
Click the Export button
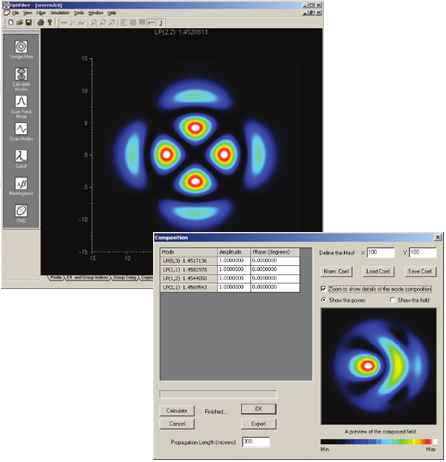[259, 424]
